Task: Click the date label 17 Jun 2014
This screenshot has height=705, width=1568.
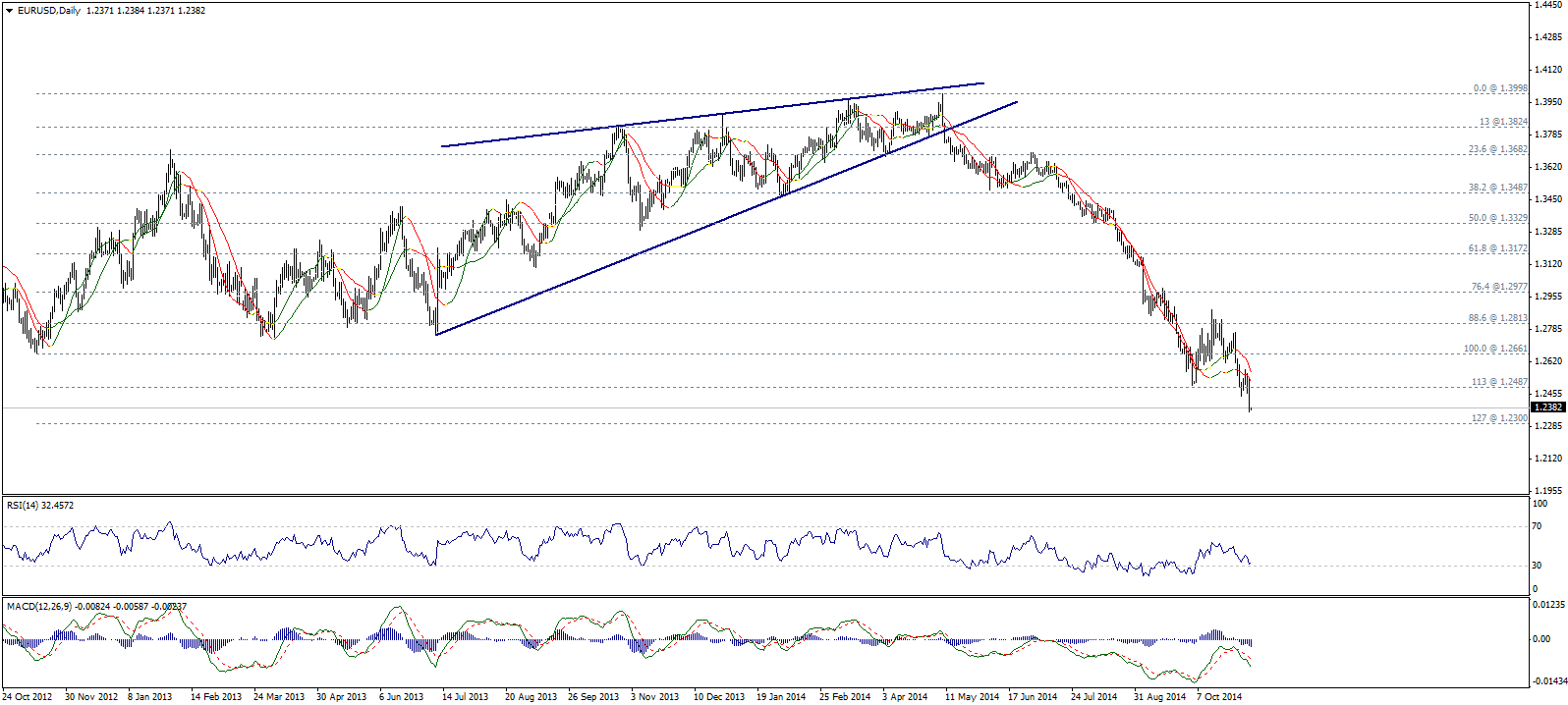Action: tap(1033, 697)
